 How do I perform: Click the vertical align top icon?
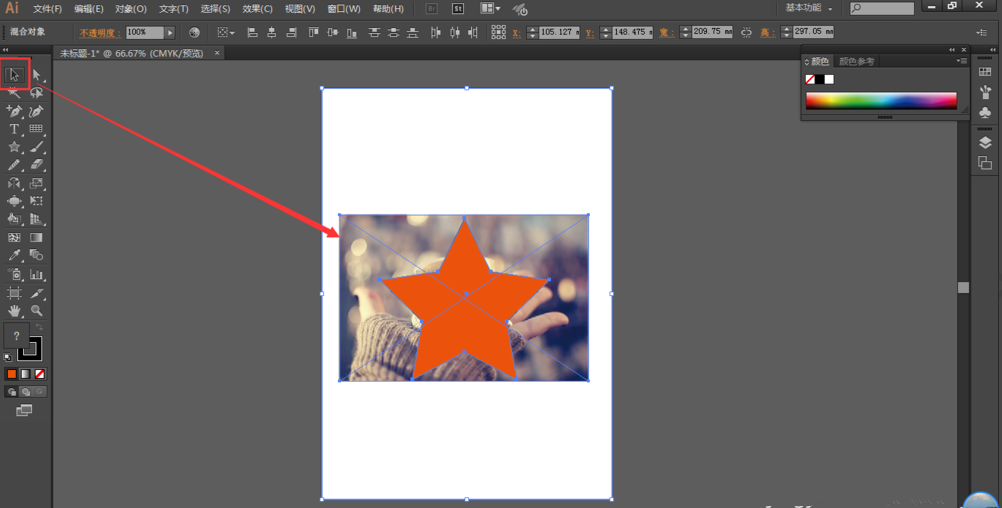pos(313,32)
